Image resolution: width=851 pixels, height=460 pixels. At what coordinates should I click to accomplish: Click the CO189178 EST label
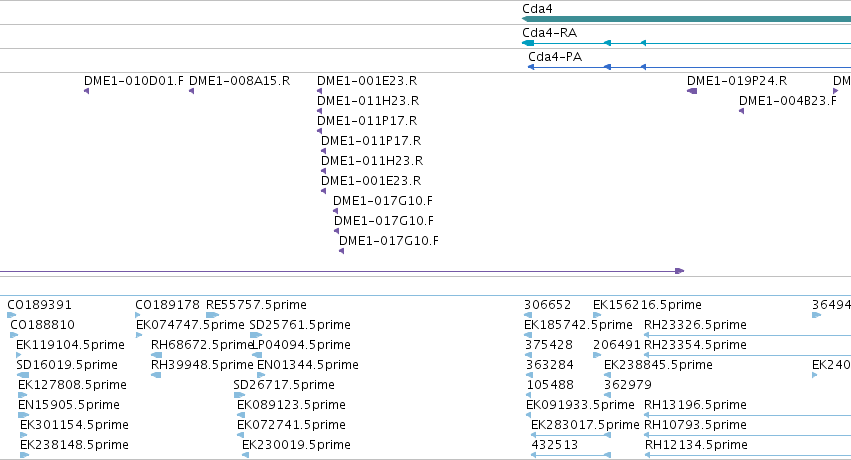pyautogui.click(x=167, y=305)
